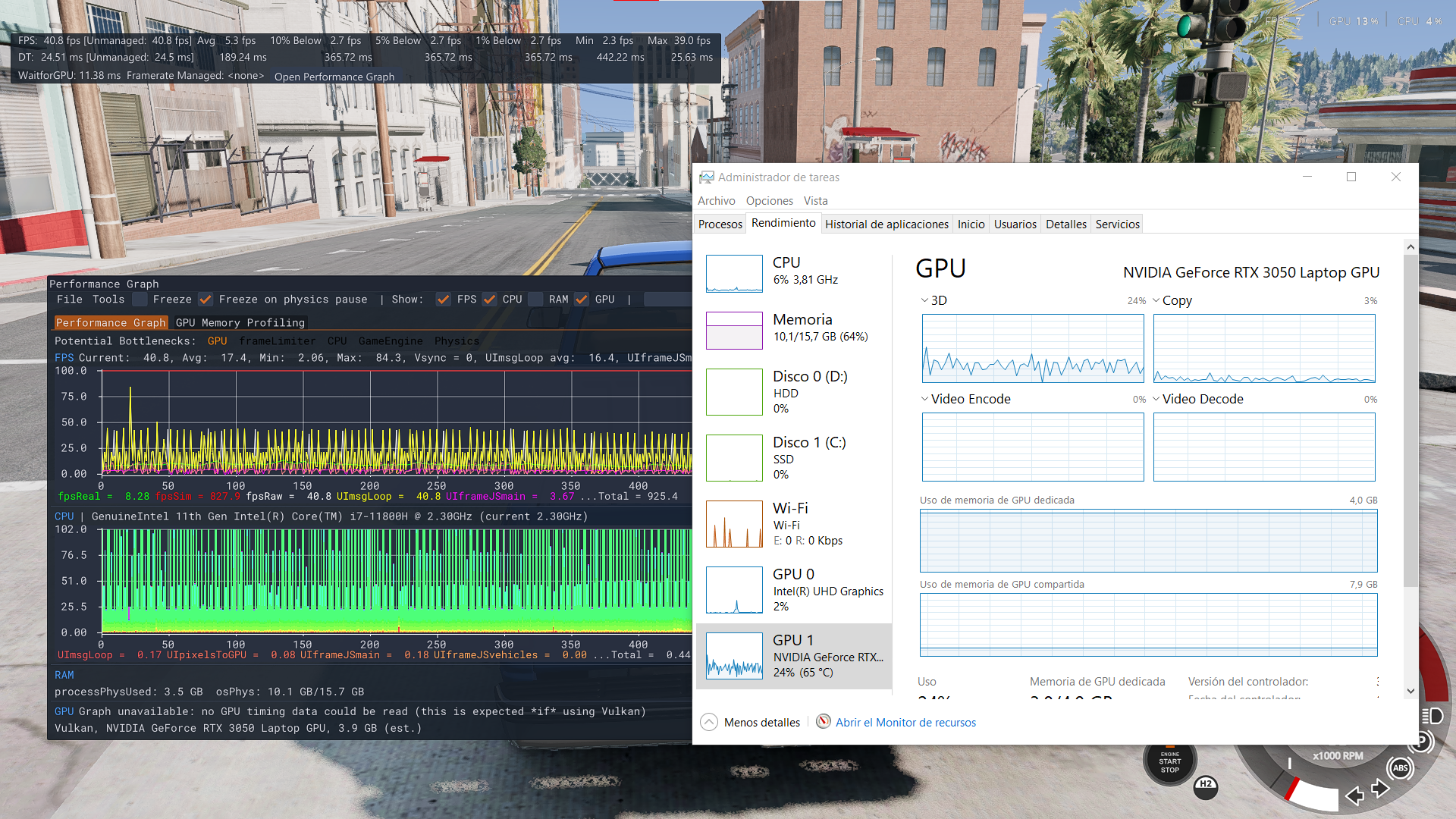This screenshot has height=819, width=1456.
Task: Open the Copy engine graph dropdown
Action: coord(1156,300)
